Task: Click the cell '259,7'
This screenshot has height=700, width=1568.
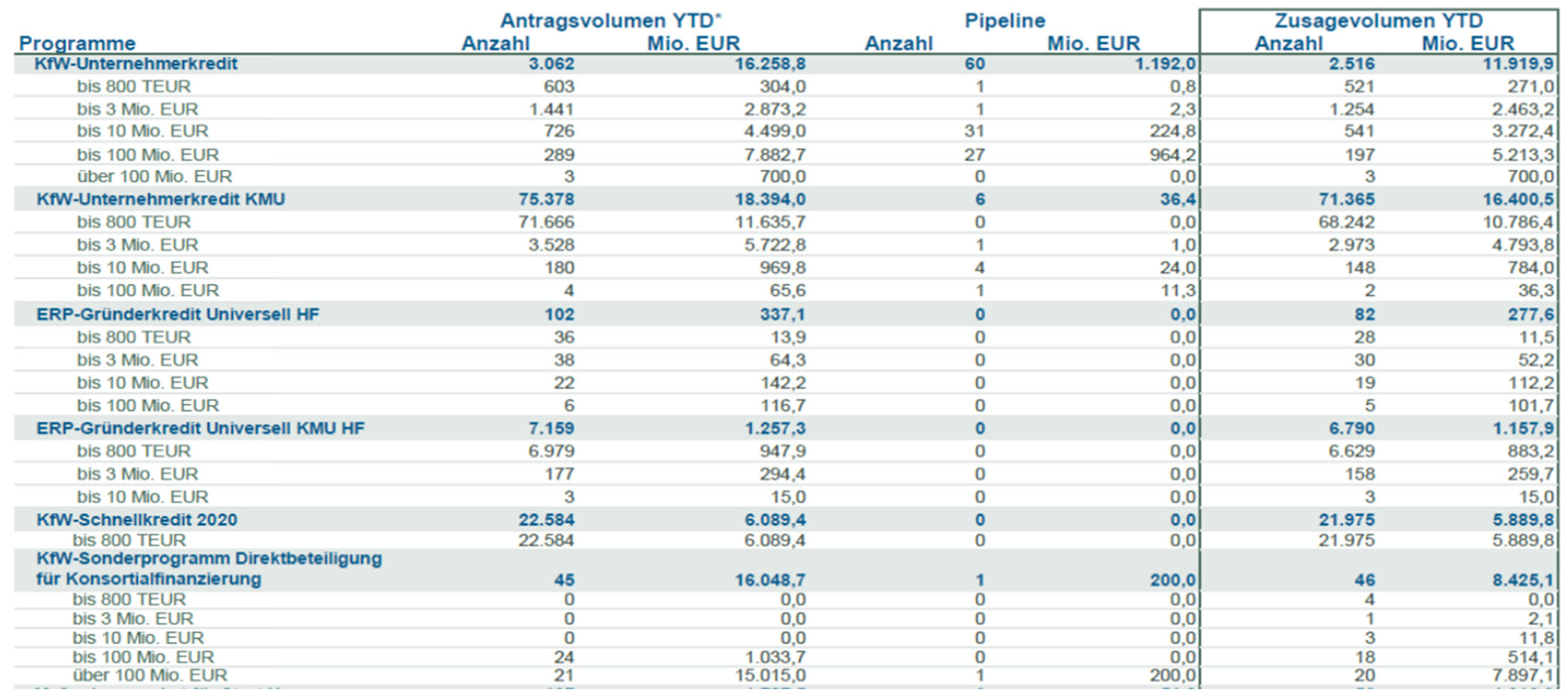Action: (1531, 473)
